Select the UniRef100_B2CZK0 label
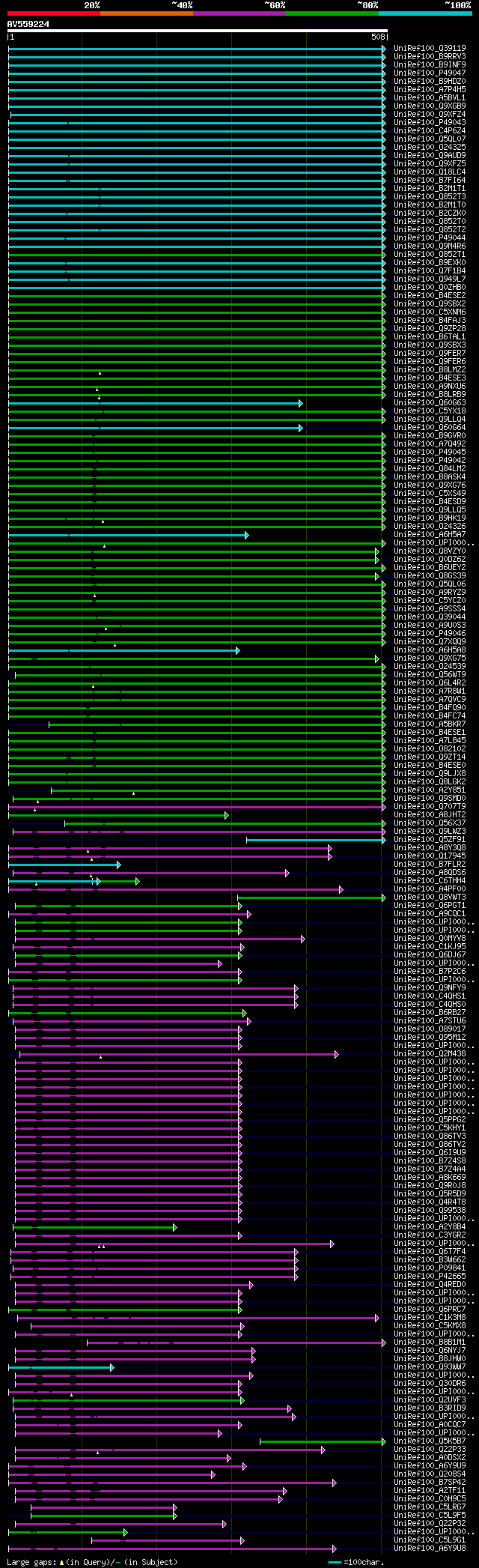 coord(430,214)
